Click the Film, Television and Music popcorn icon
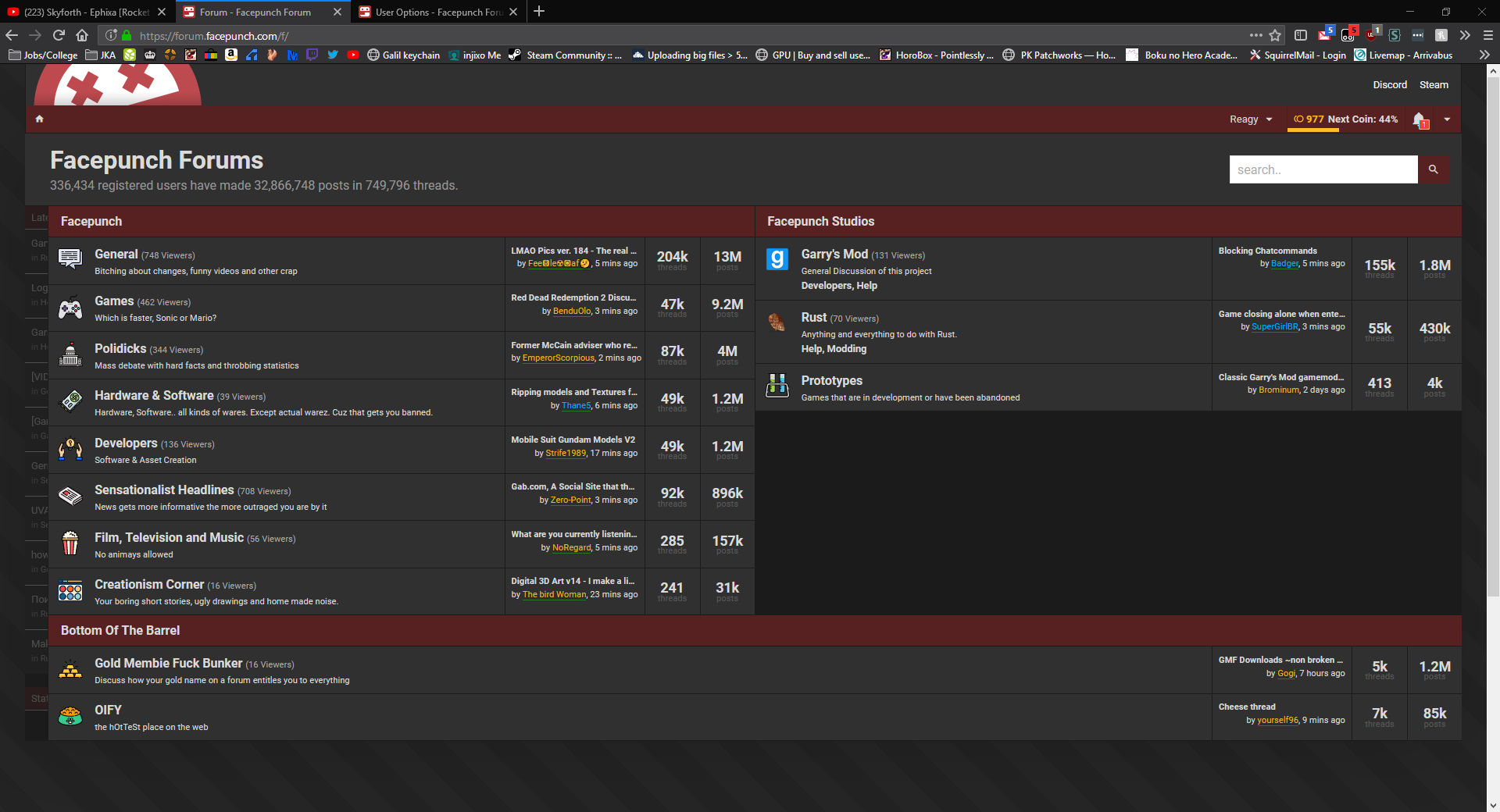Viewport: 1500px width, 812px height. 70,543
